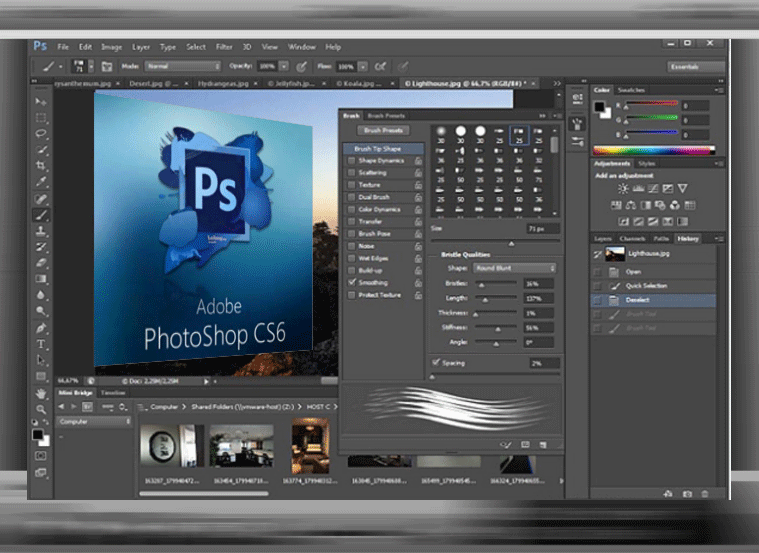Viewport: 759px width, 553px height.
Task: Select the Horizontal Type tool
Action: 41,344
